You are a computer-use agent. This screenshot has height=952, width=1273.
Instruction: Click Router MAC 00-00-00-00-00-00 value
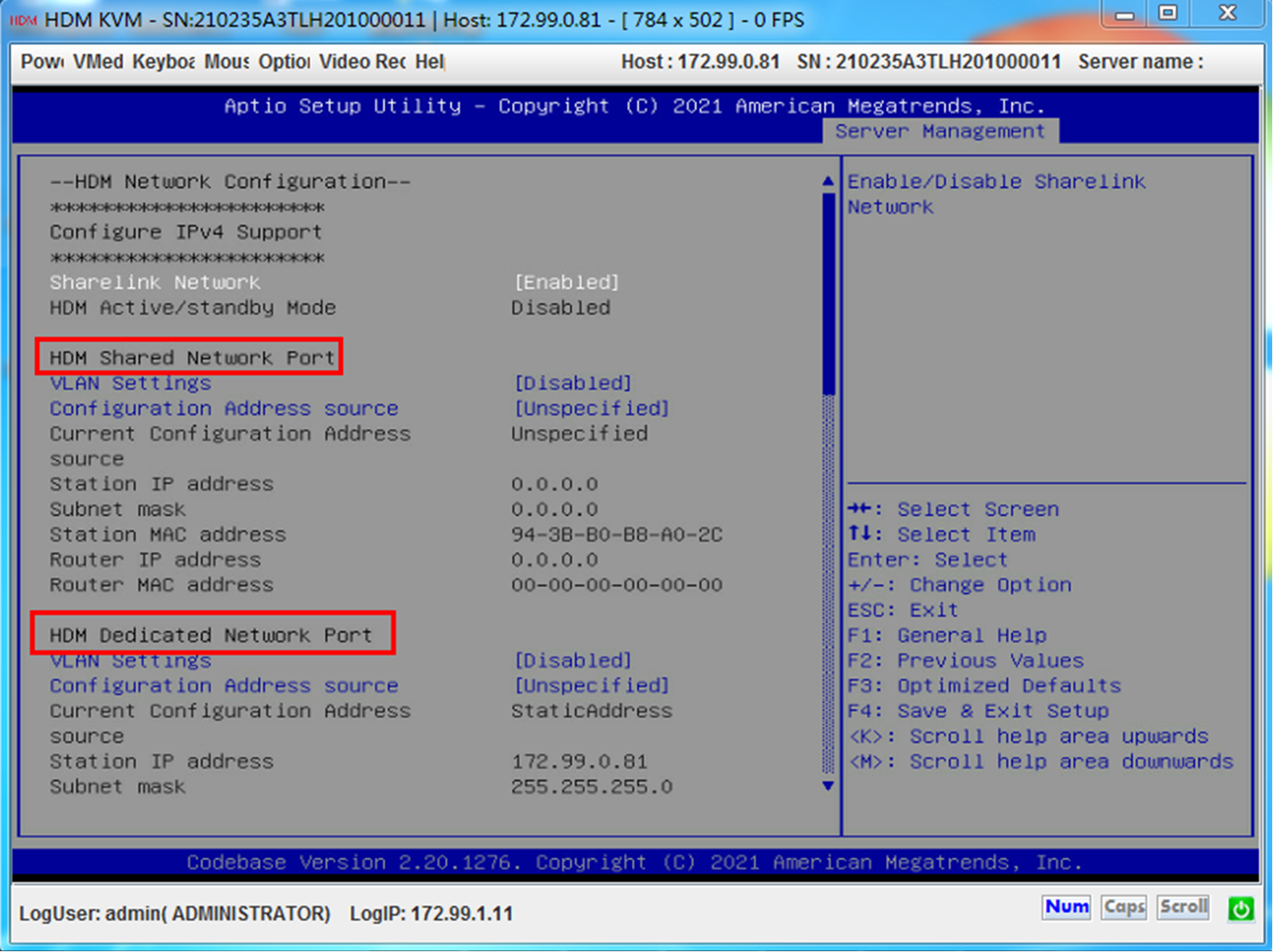[x=617, y=585]
